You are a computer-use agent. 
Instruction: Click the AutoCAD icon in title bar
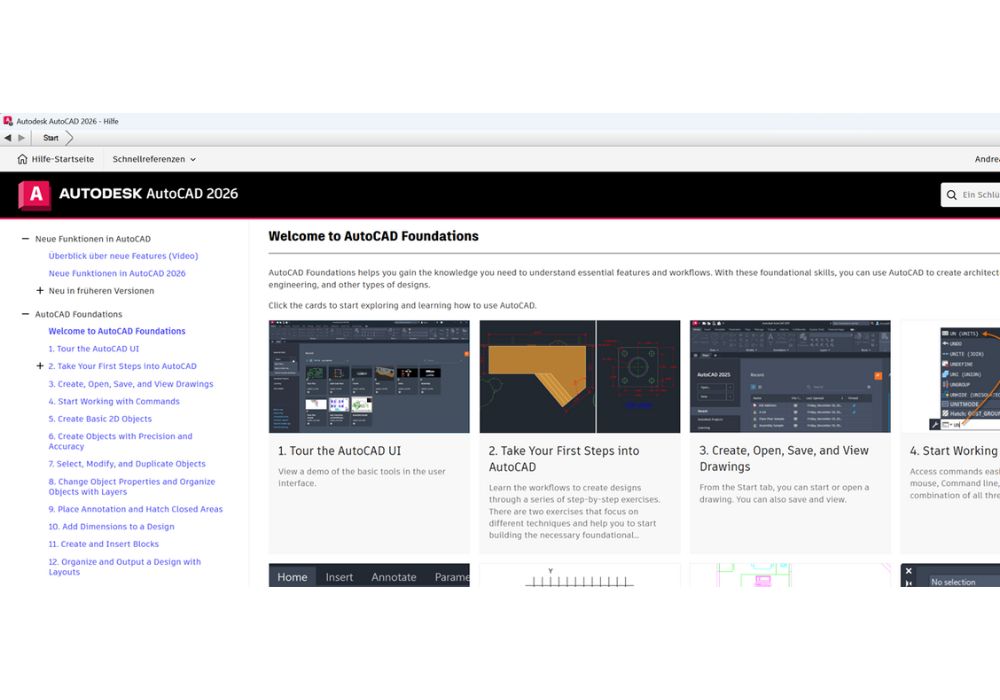[8, 121]
